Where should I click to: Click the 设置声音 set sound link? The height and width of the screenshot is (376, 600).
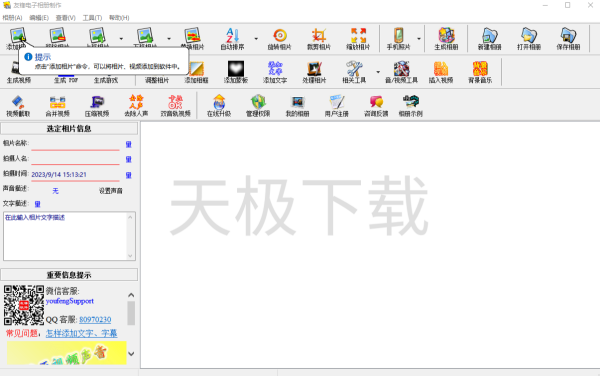pos(111,191)
